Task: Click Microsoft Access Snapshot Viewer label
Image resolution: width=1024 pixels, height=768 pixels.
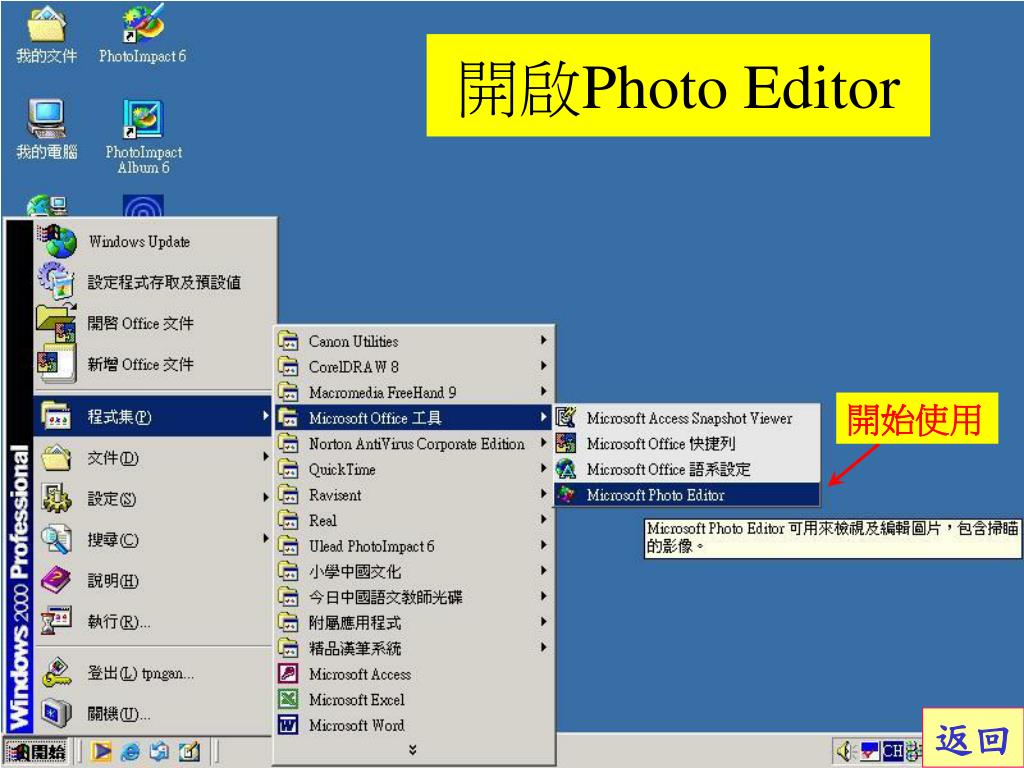Action: coord(689,418)
